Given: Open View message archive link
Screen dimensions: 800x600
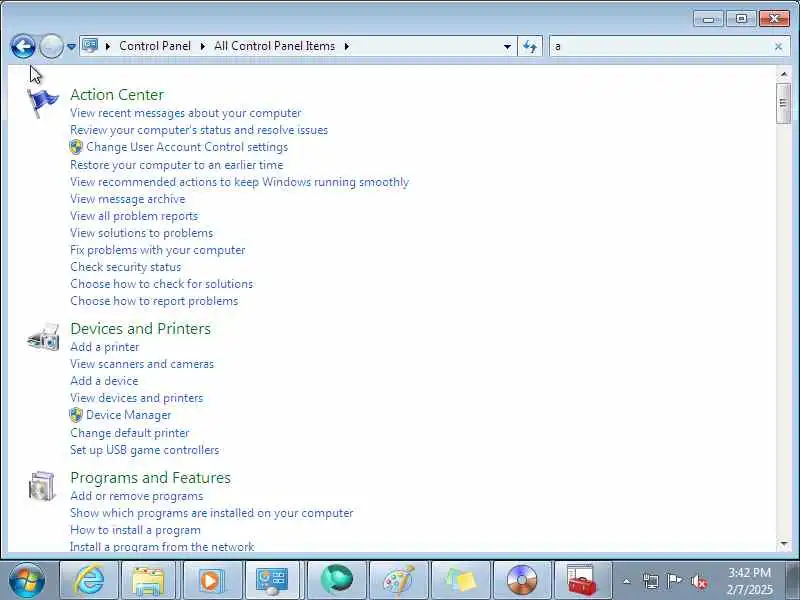Looking at the screenshot, I should point(128,199).
